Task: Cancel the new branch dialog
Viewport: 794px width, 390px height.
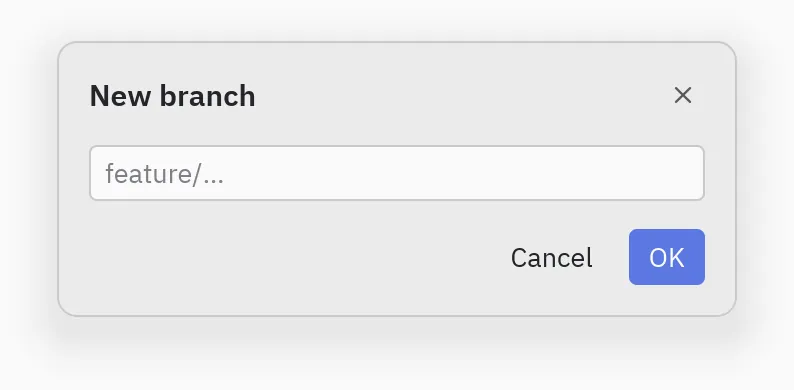Action: coord(551,257)
